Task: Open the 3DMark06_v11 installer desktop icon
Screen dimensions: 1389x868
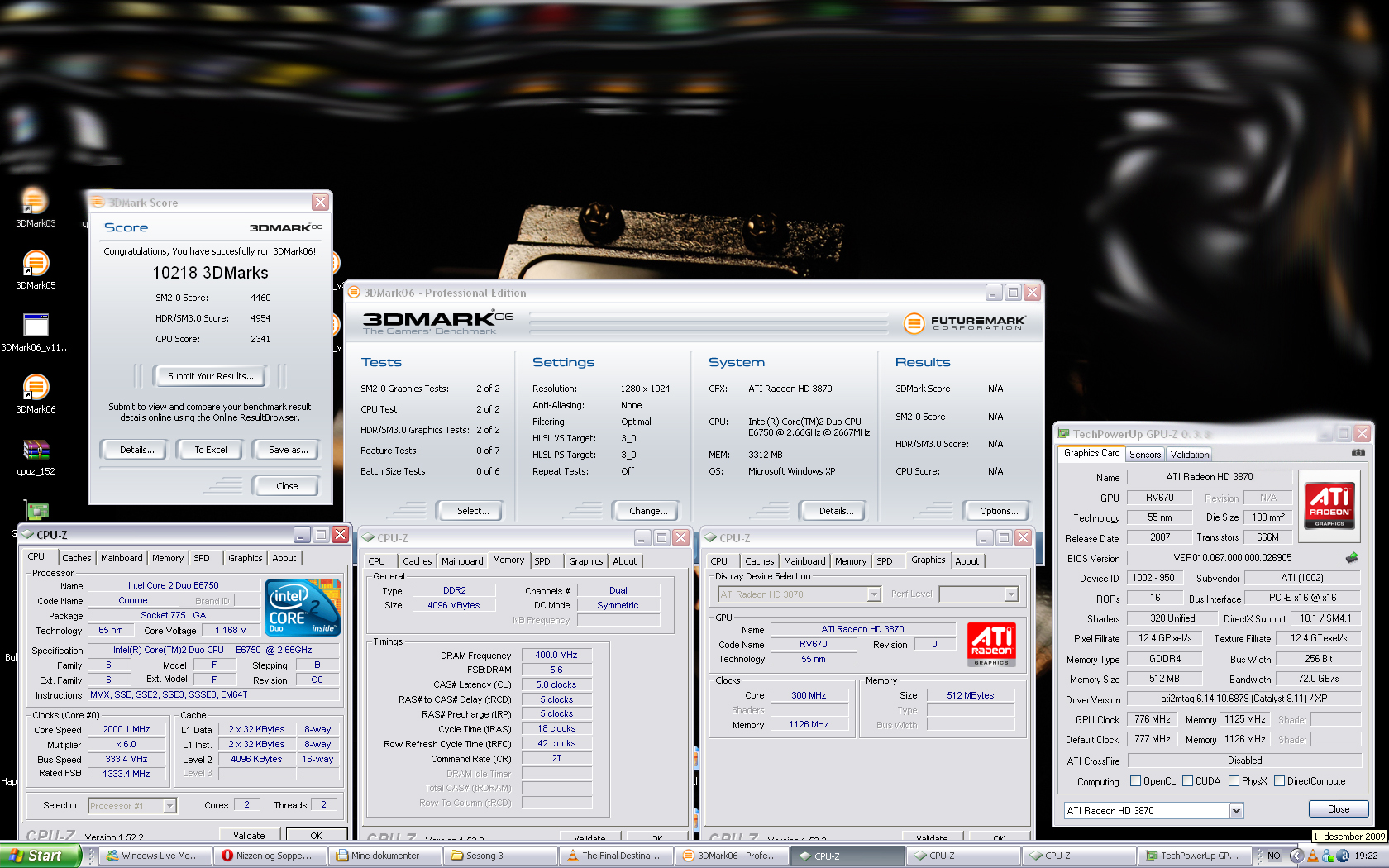Action: click(x=36, y=331)
